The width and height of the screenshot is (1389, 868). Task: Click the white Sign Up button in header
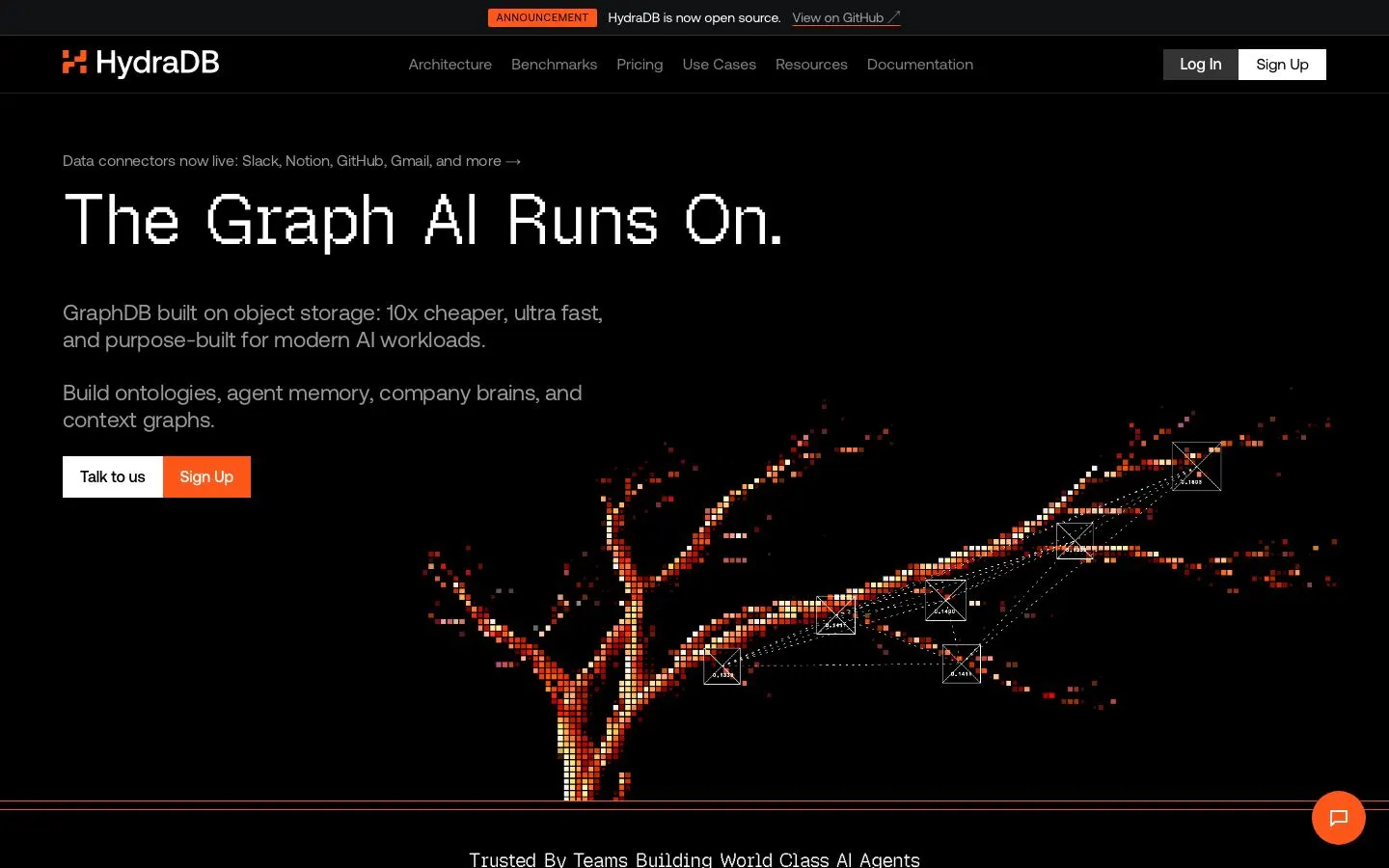click(x=1282, y=65)
